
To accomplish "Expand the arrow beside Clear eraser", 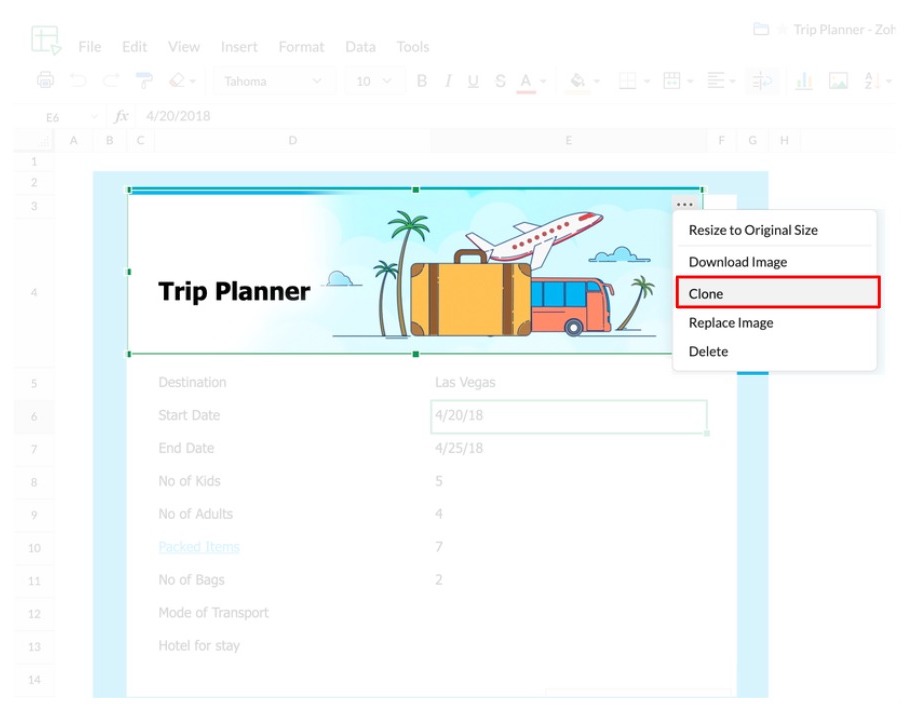I will click(x=192, y=81).
